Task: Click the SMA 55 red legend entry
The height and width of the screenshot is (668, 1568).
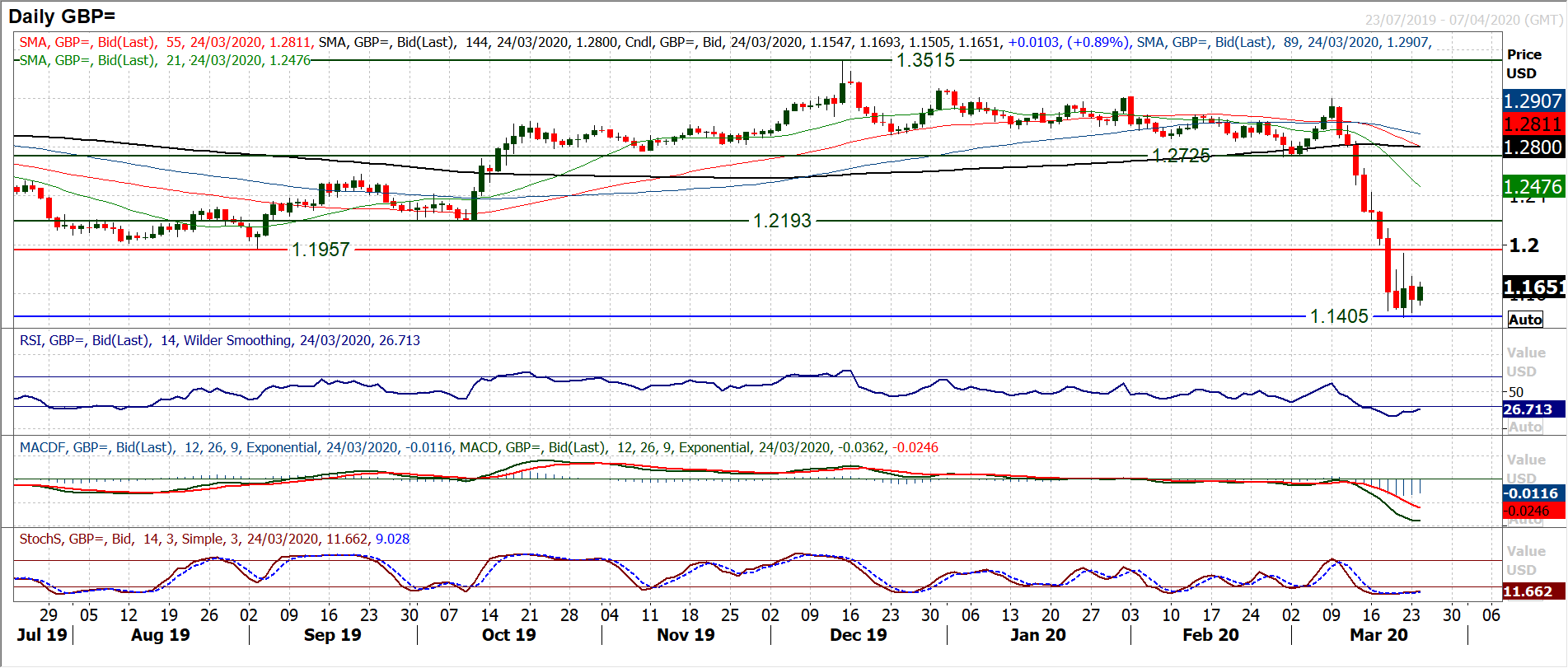Action: coord(165,42)
